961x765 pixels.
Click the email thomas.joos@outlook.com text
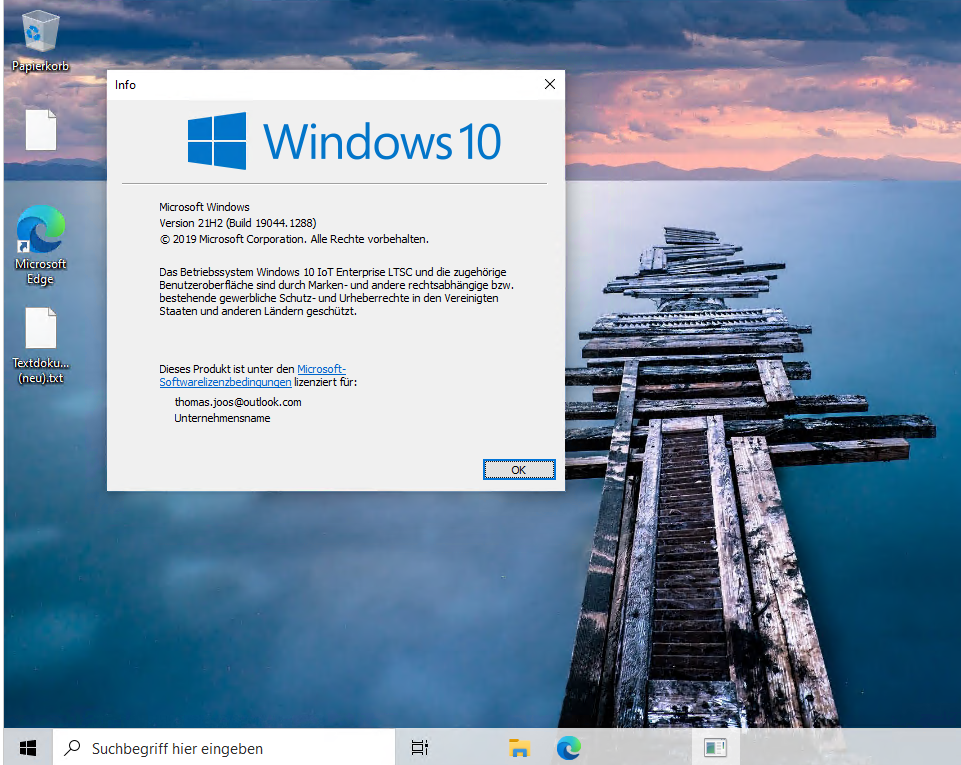[x=238, y=402]
